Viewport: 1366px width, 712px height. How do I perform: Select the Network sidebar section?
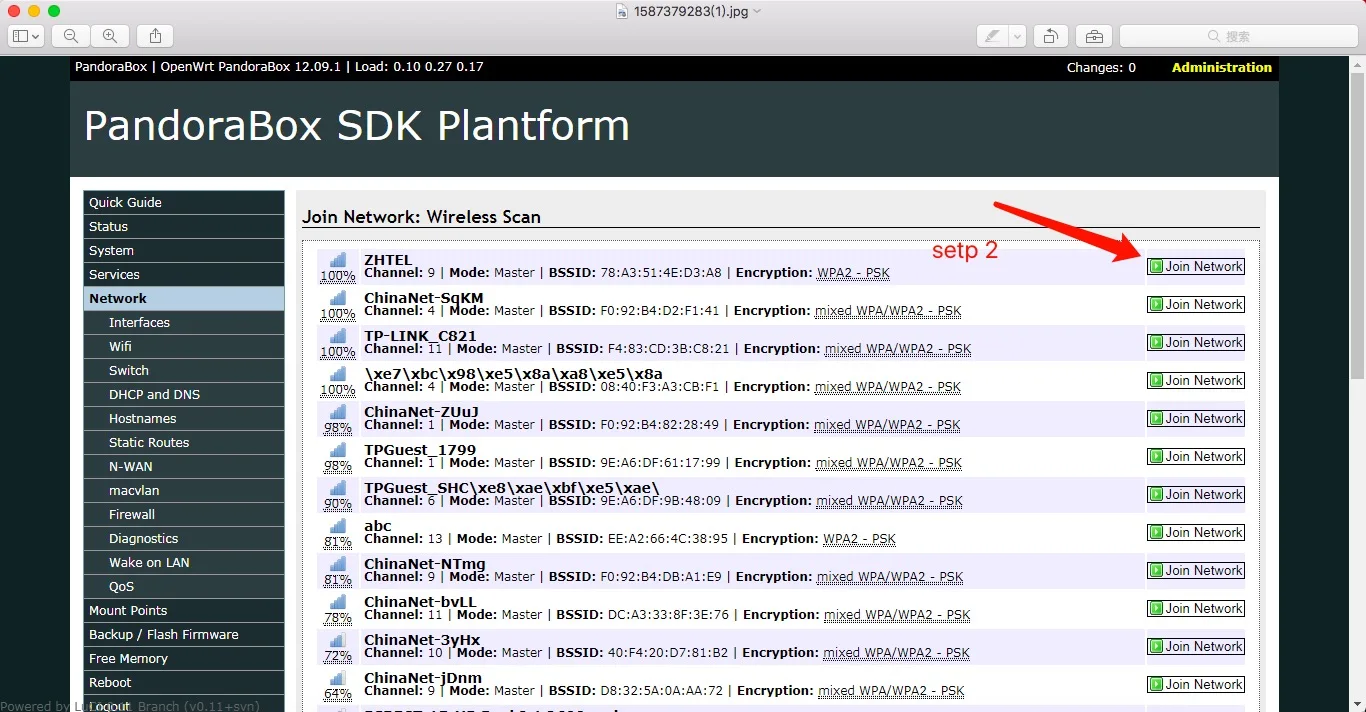tap(184, 298)
